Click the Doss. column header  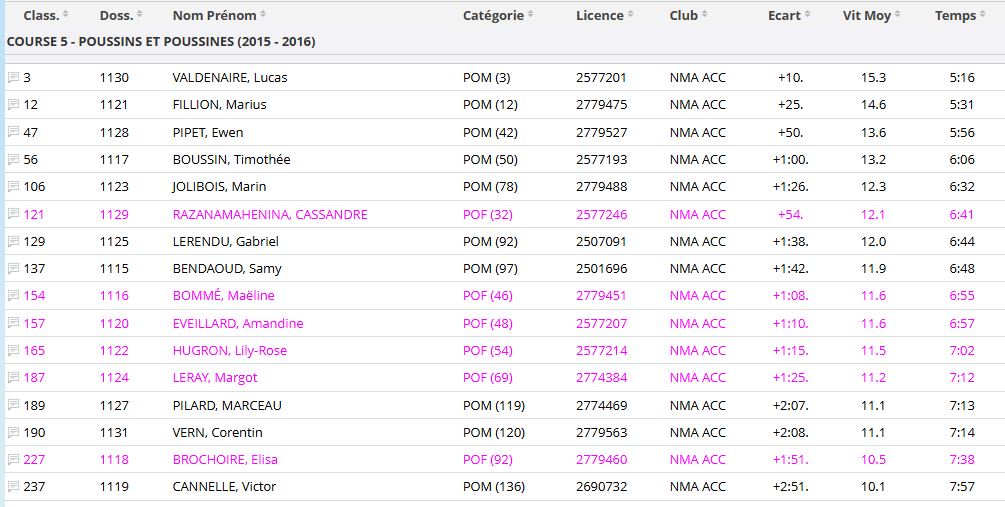(x=116, y=16)
